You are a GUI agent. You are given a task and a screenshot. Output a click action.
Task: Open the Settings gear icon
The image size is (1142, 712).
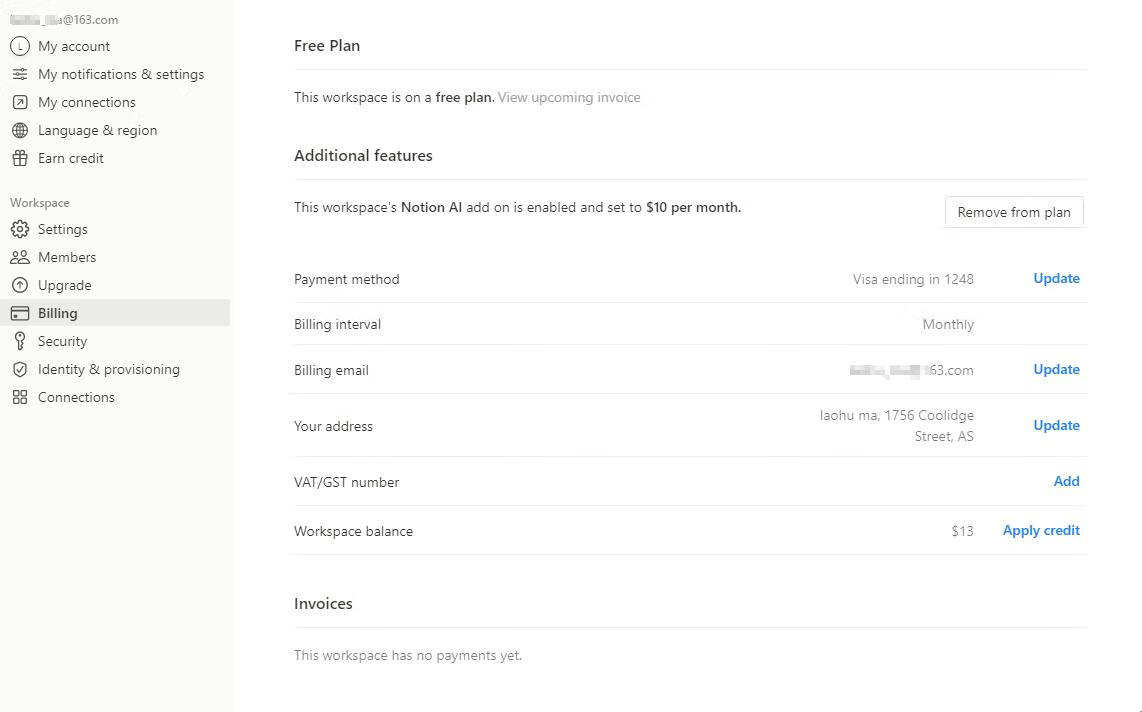20,229
